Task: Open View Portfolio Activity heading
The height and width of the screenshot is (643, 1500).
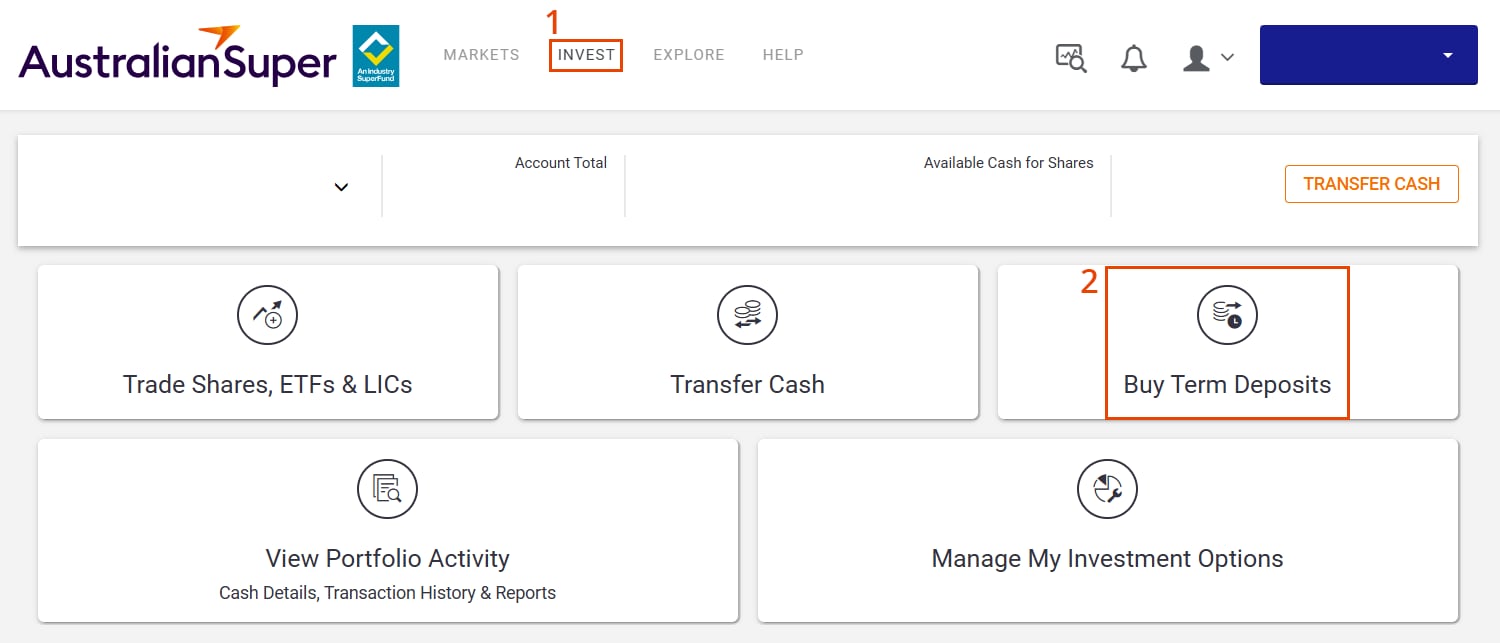Action: coord(387,558)
